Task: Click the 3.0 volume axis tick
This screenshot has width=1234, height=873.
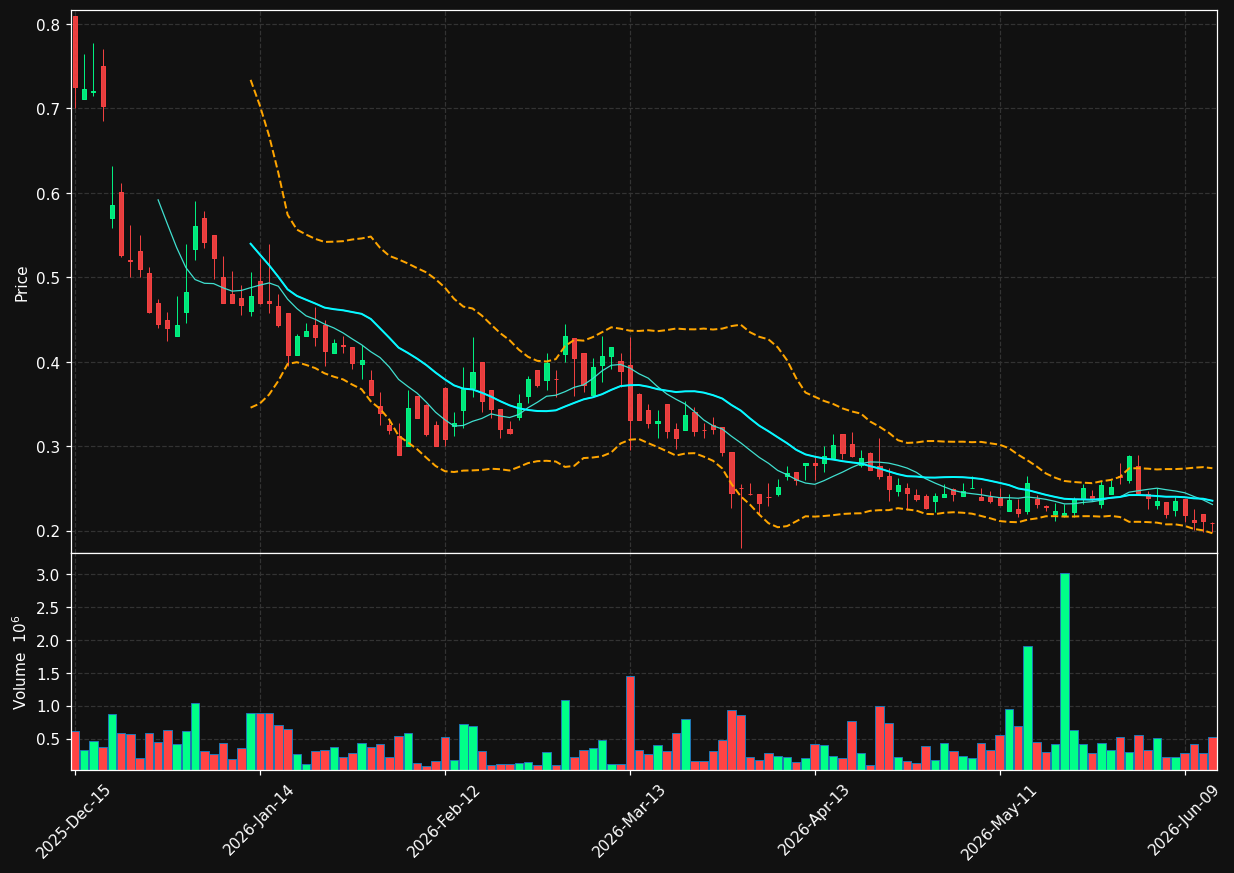Action: pos(50,575)
